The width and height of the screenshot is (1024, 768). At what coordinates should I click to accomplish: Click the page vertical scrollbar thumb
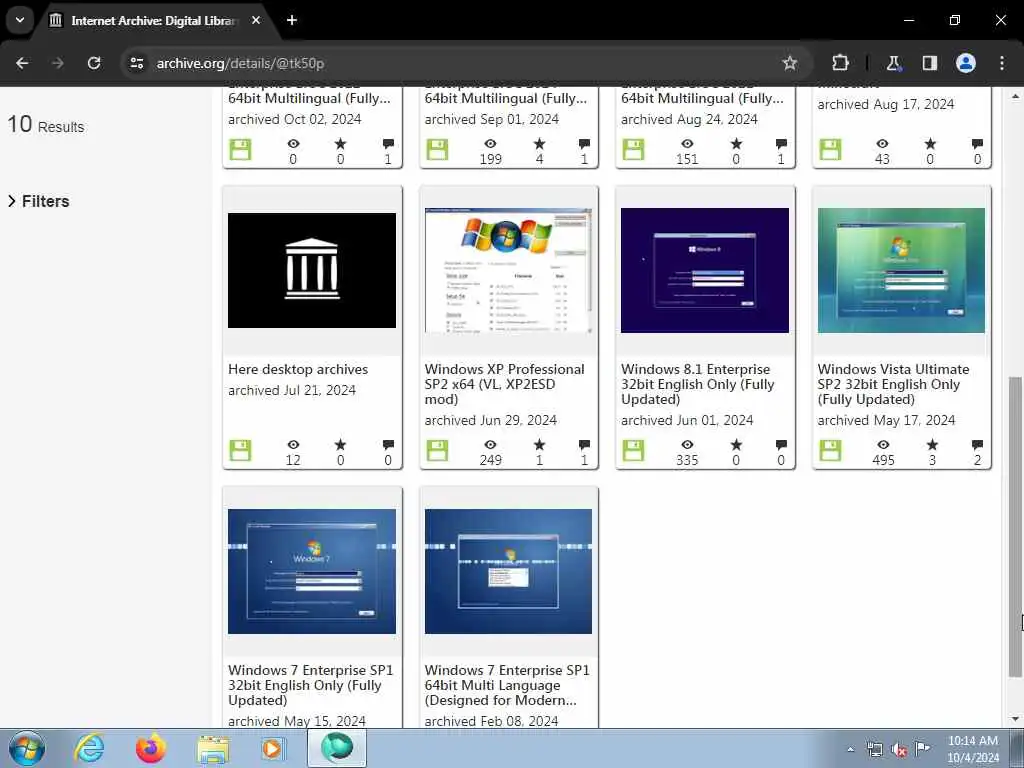pos(1016,526)
